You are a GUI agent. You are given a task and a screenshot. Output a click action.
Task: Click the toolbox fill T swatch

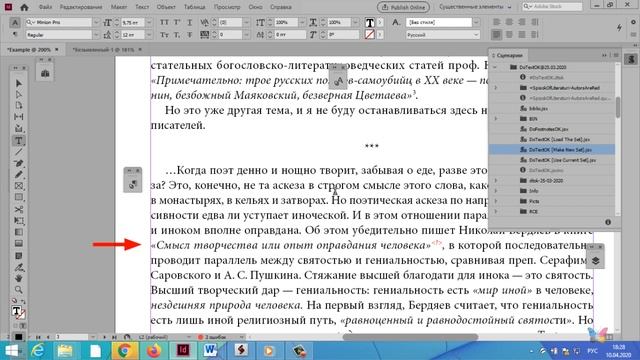(x=16, y=311)
